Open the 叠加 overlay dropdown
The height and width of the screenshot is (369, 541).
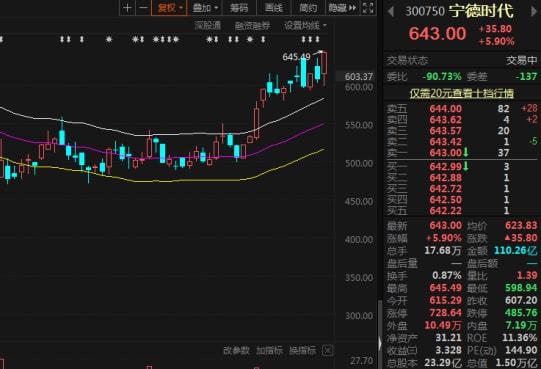pyautogui.click(x=205, y=8)
